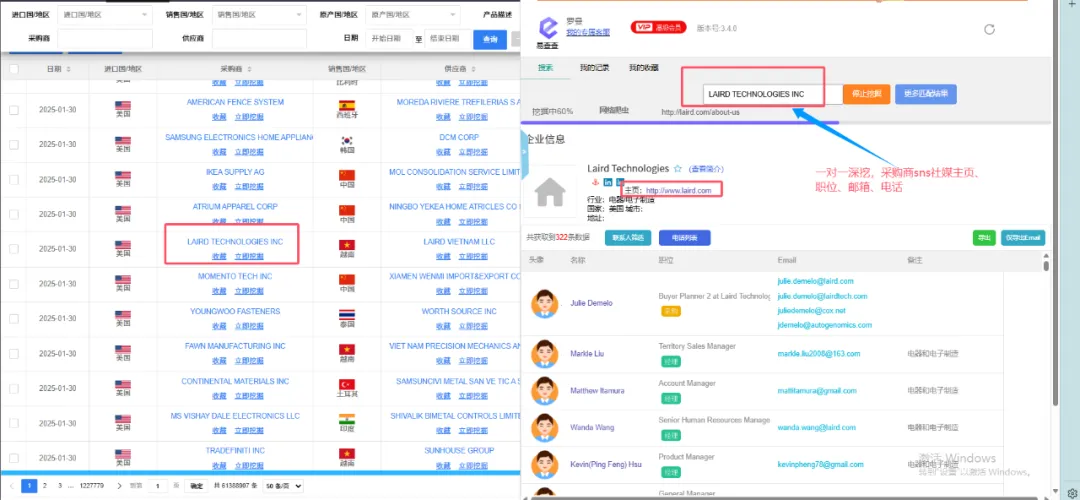Image resolution: width=1080 pixels, height=500 pixels.
Task: Open the 原产国/地区 dropdown
Action: tap(413, 14)
